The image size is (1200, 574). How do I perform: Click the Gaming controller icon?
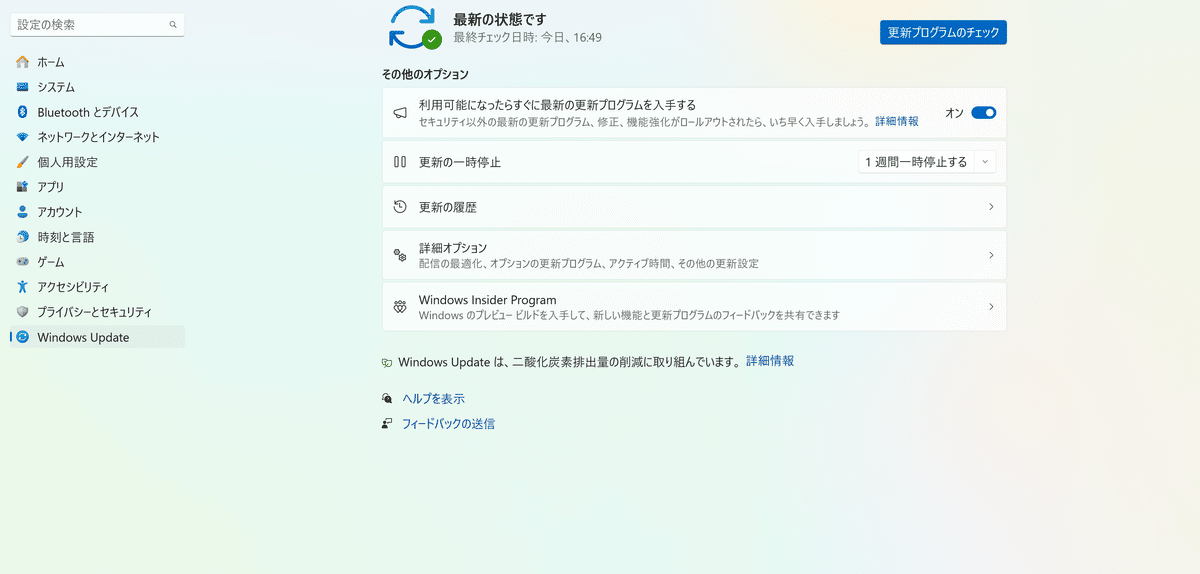(x=22, y=262)
